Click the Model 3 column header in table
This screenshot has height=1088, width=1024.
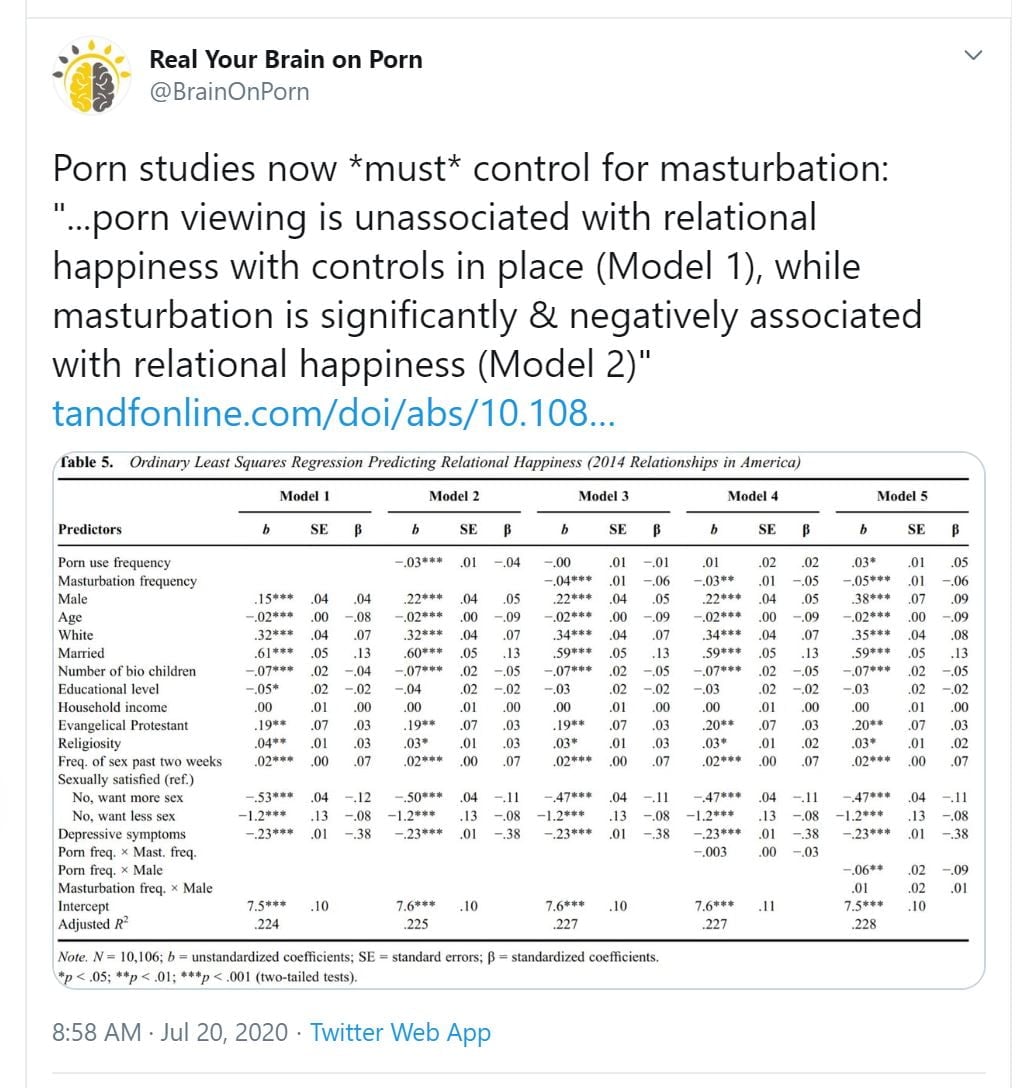point(603,496)
